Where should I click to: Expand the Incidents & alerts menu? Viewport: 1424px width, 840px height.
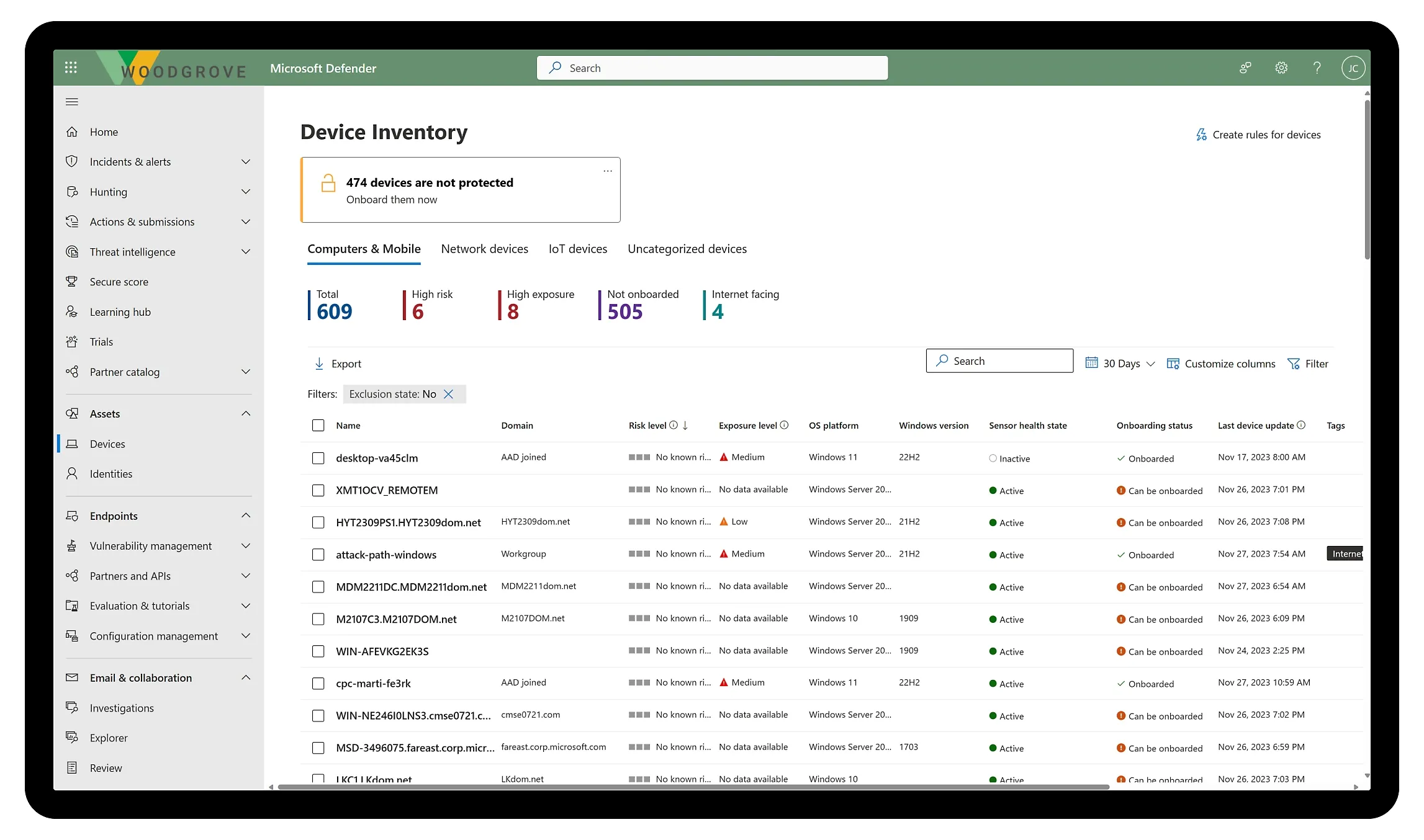(246, 162)
